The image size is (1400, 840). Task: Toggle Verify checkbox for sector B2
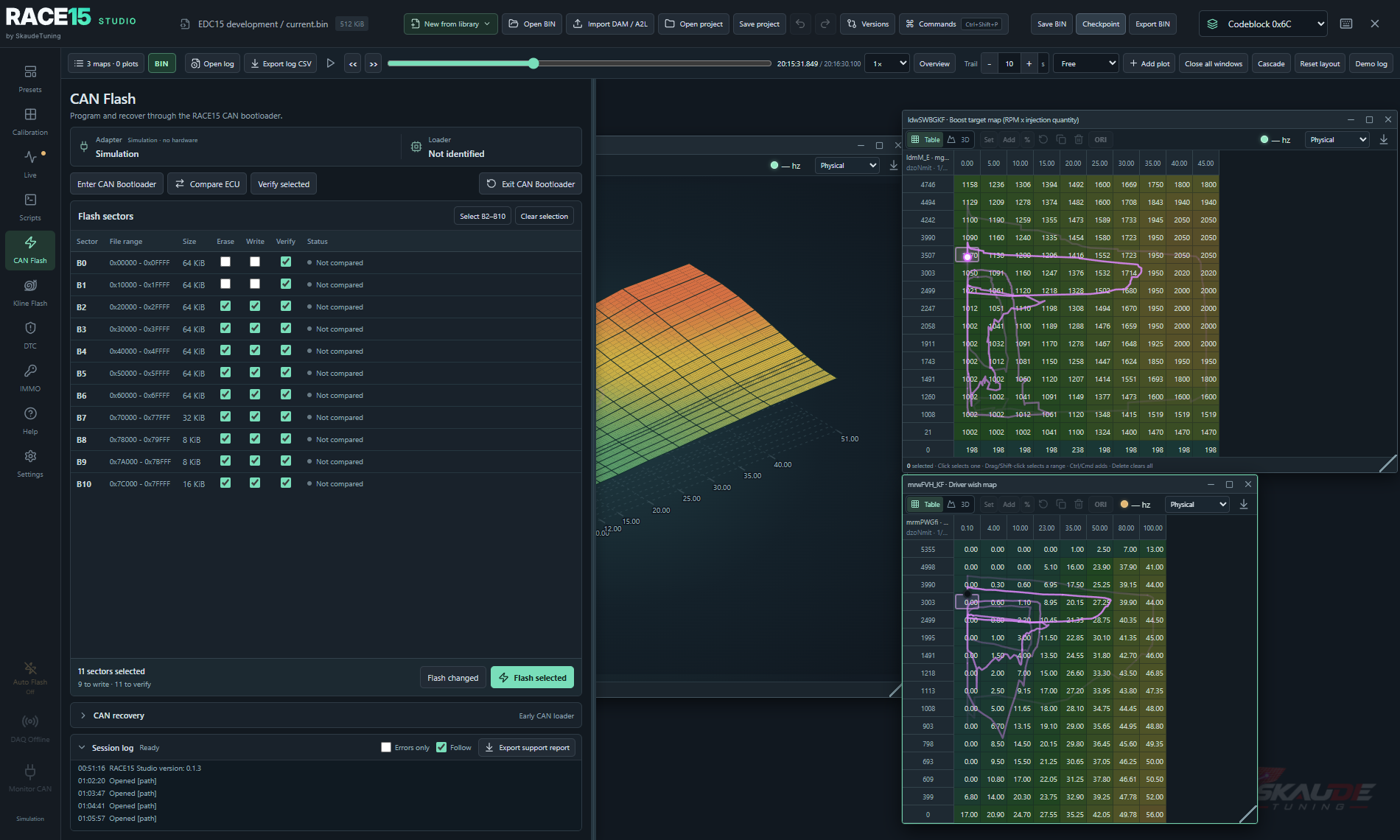pos(286,306)
